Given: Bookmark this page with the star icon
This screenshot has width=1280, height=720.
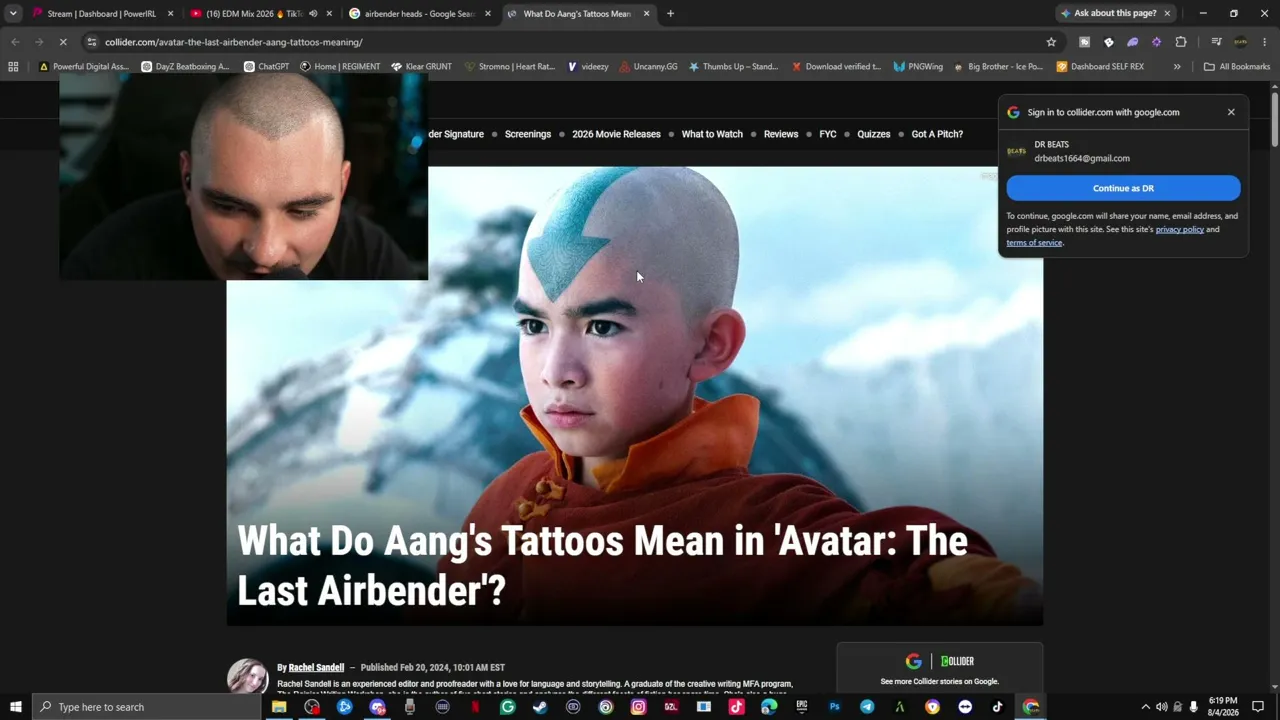Looking at the screenshot, I should [1051, 42].
